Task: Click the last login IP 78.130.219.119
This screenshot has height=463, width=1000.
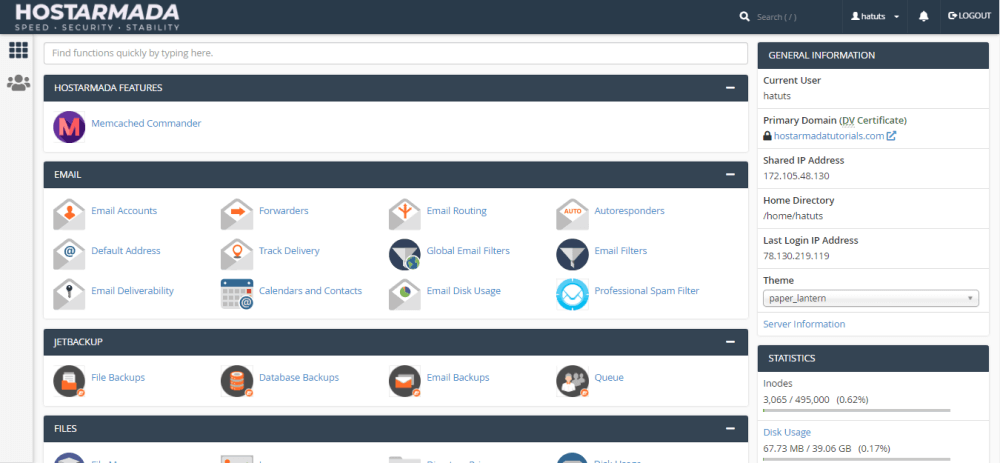Action: 796,256
